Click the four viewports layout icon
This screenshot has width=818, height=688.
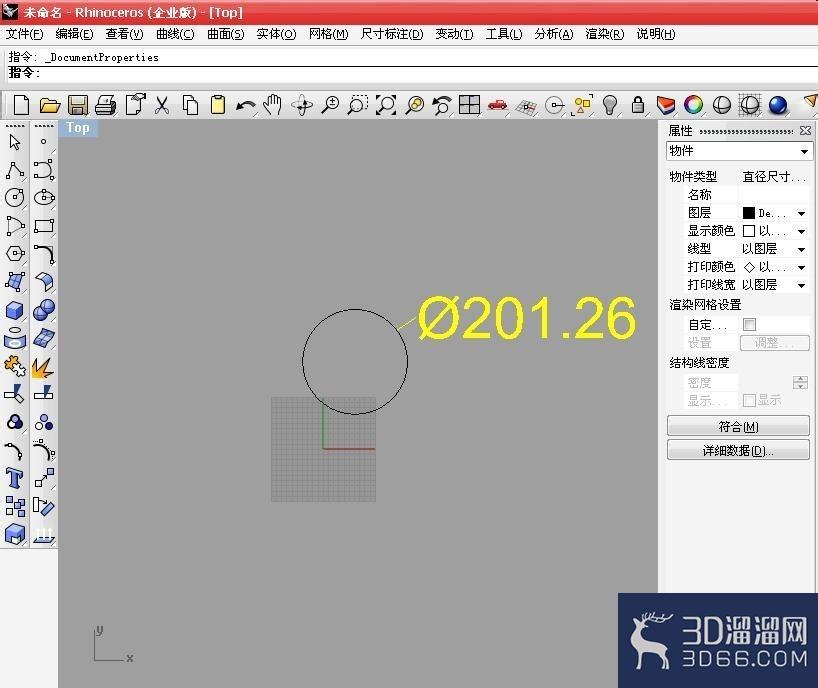[470, 105]
